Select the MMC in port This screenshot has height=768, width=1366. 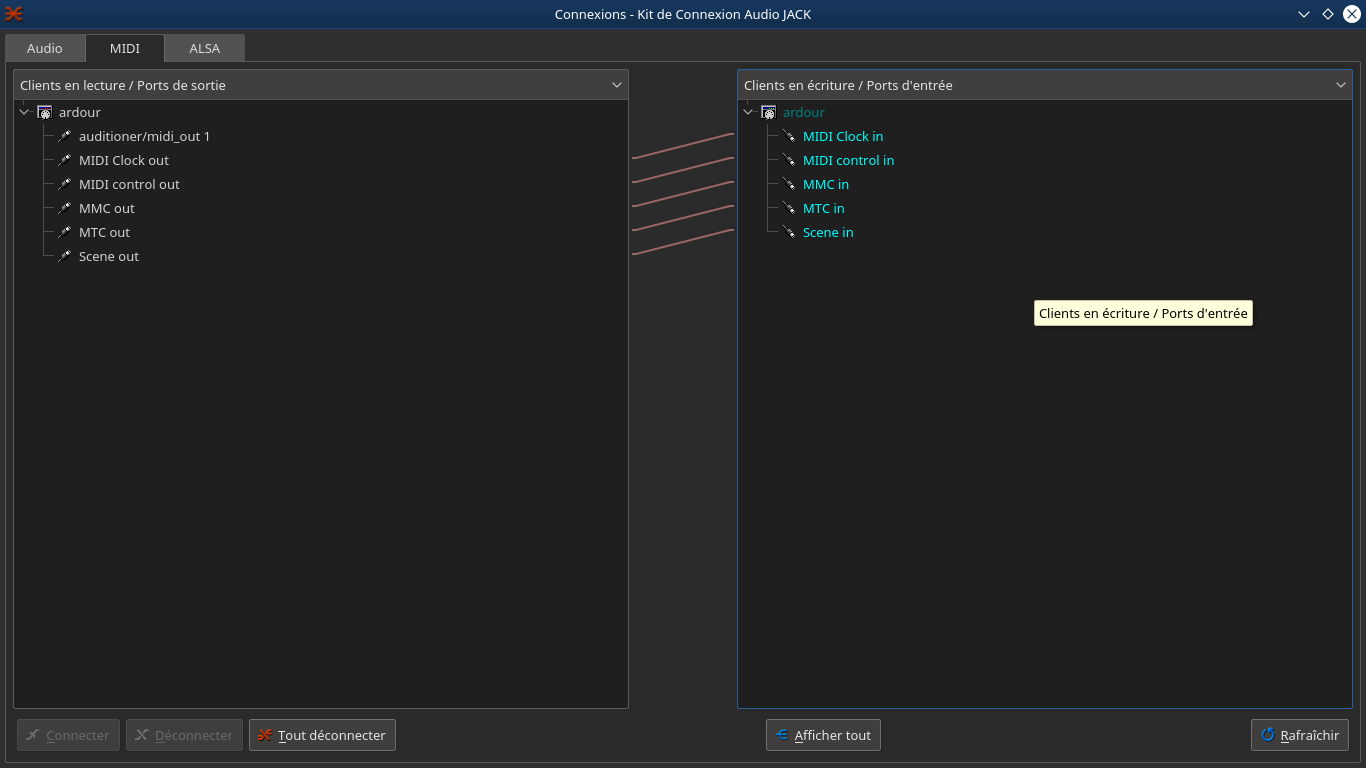tap(1045, 184)
